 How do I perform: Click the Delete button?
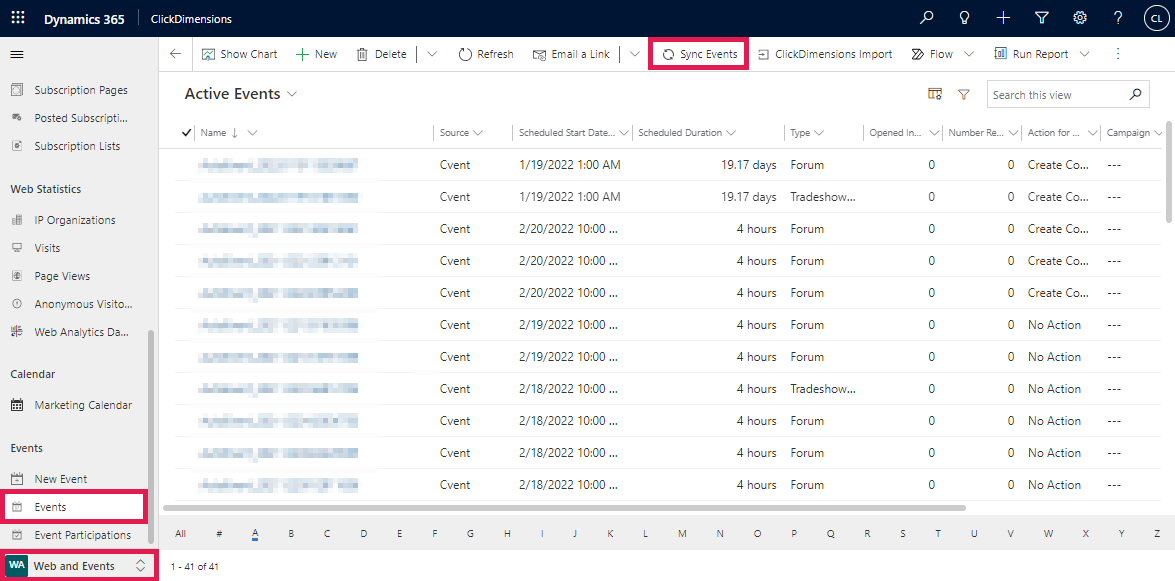point(381,54)
